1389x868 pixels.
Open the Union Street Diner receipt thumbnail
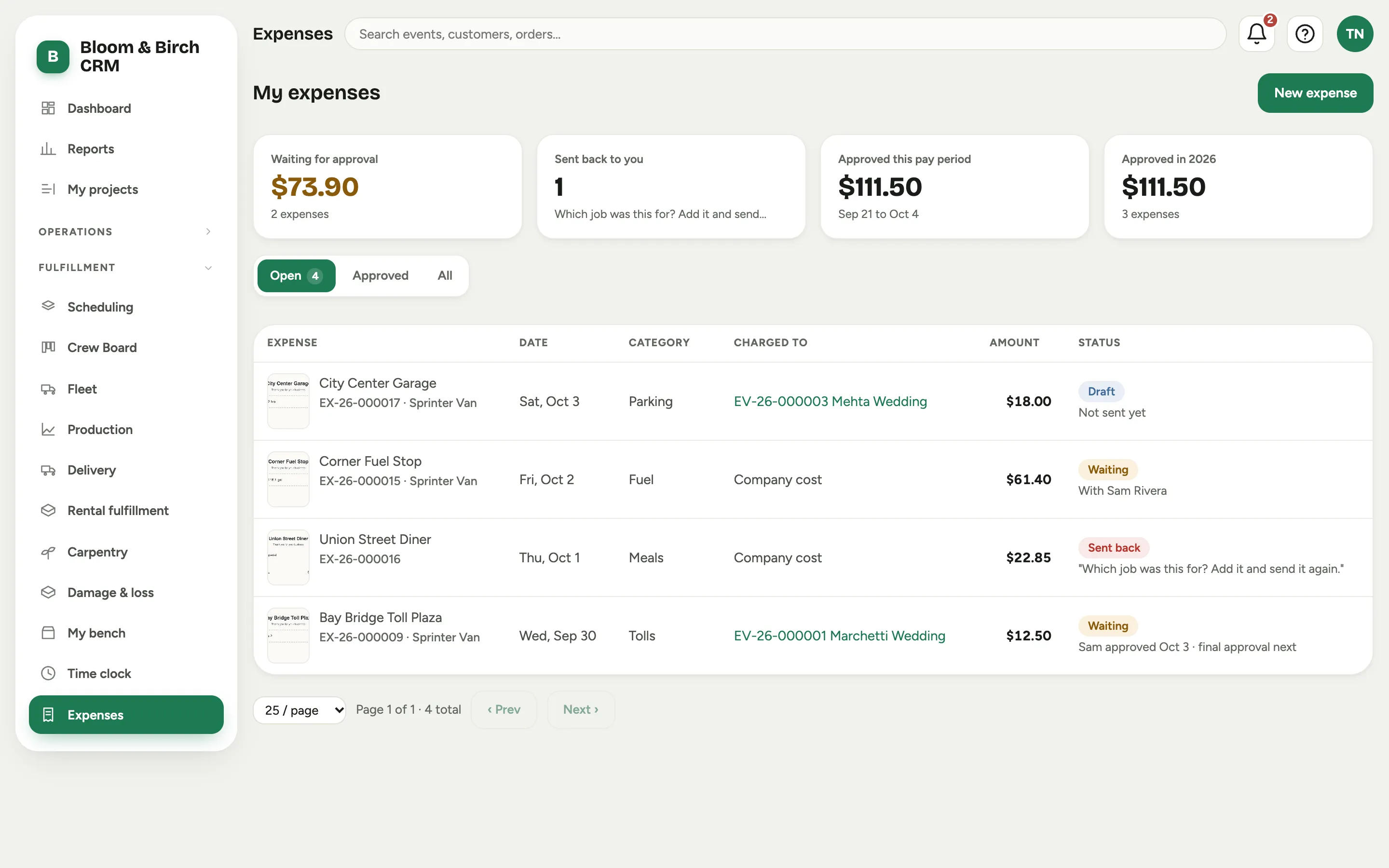[x=288, y=557]
